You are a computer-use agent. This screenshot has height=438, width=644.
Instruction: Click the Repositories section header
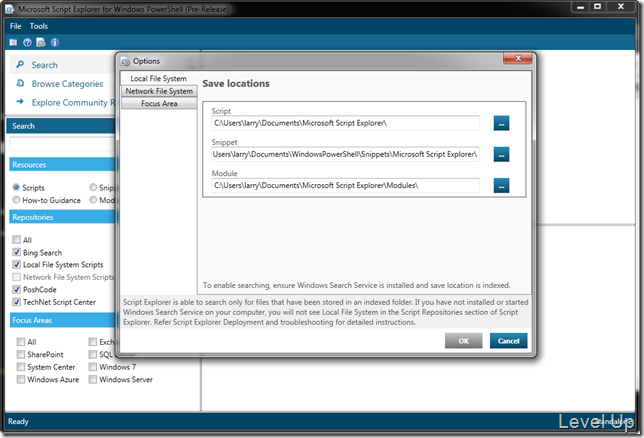click(62, 217)
